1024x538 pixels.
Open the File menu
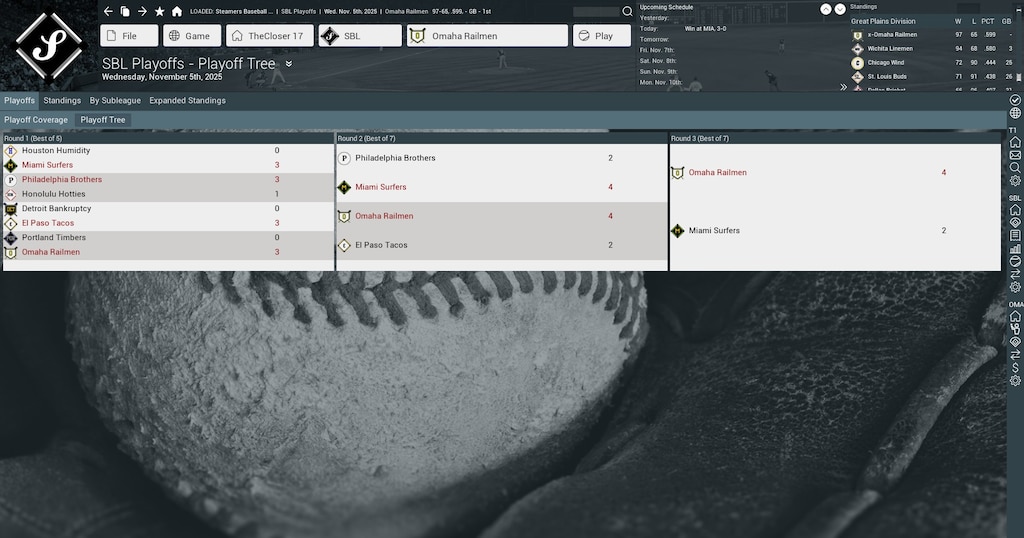(x=129, y=35)
